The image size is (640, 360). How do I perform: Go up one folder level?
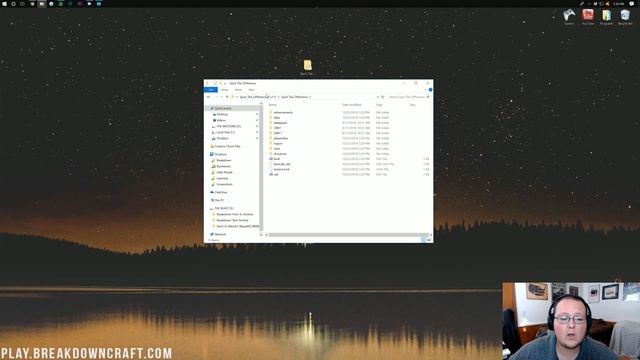pos(227,97)
